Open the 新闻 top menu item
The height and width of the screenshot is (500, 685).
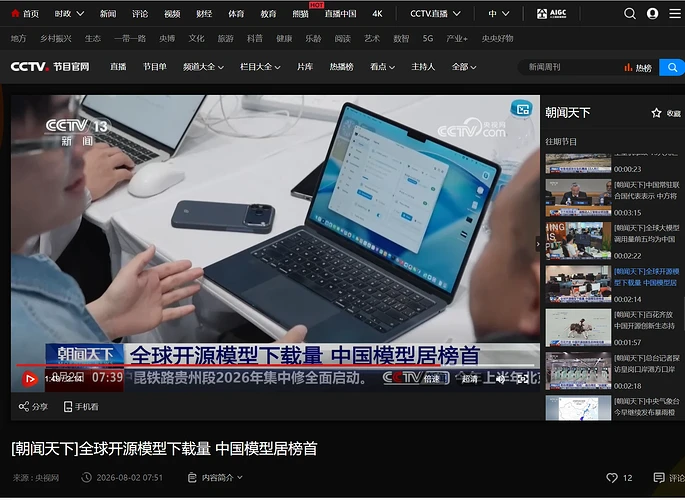[108, 14]
